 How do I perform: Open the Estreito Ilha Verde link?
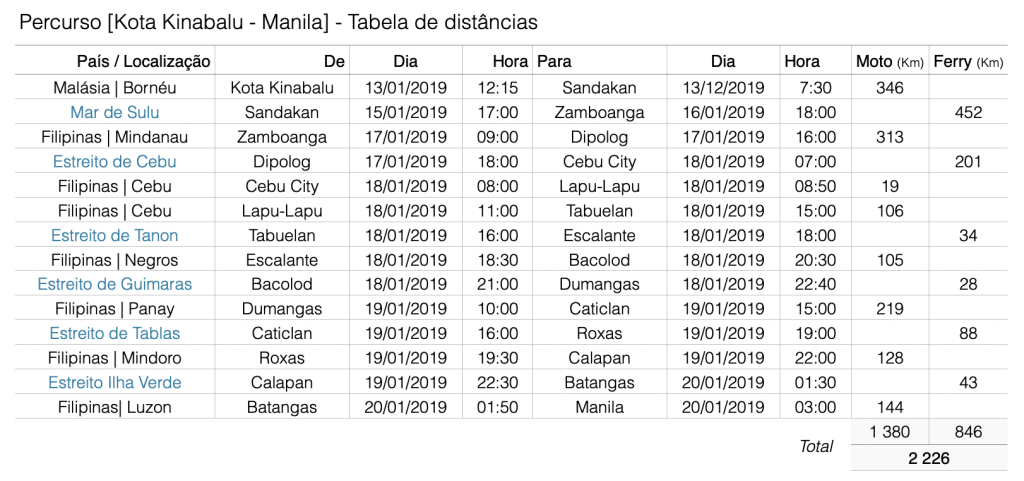tap(115, 382)
